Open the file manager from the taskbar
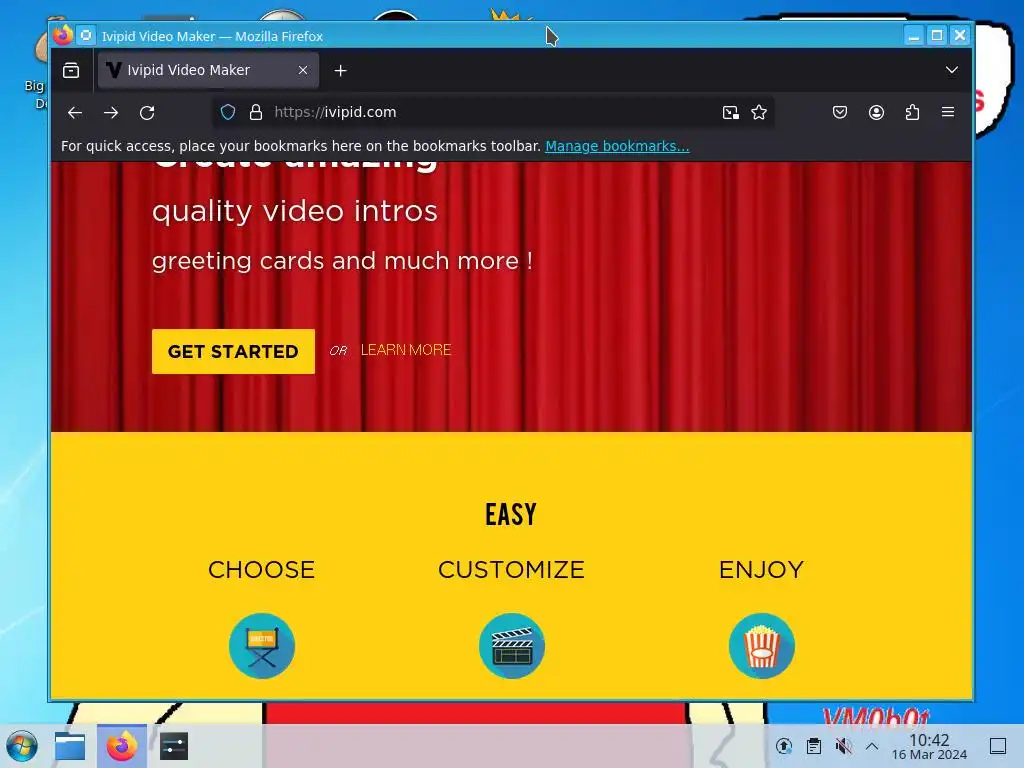This screenshot has height=768, width=1024. tap(70, 746)
